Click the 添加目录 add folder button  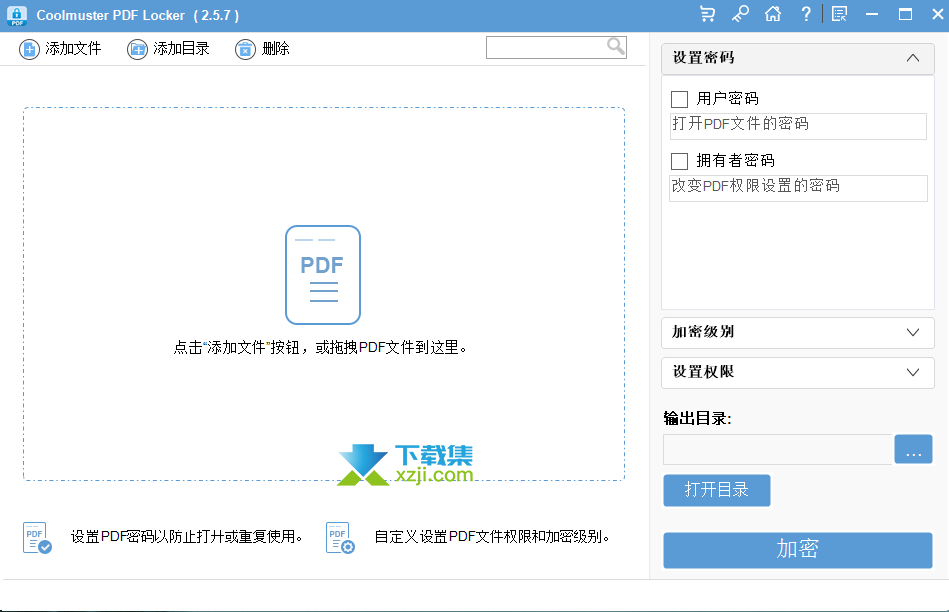pyautogui.click(x=168, y=48)
